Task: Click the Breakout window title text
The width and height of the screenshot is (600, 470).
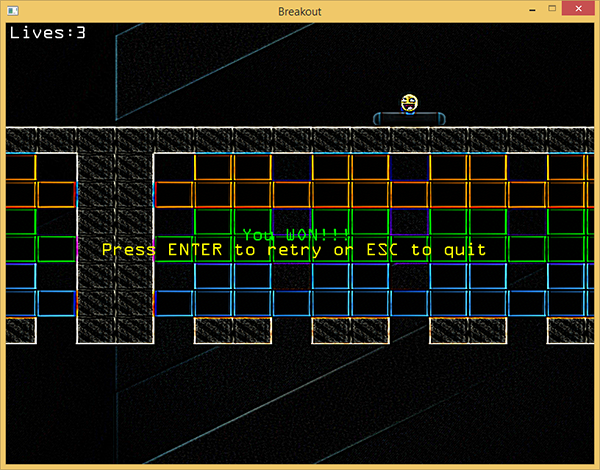Action: (x=300, y=10)
